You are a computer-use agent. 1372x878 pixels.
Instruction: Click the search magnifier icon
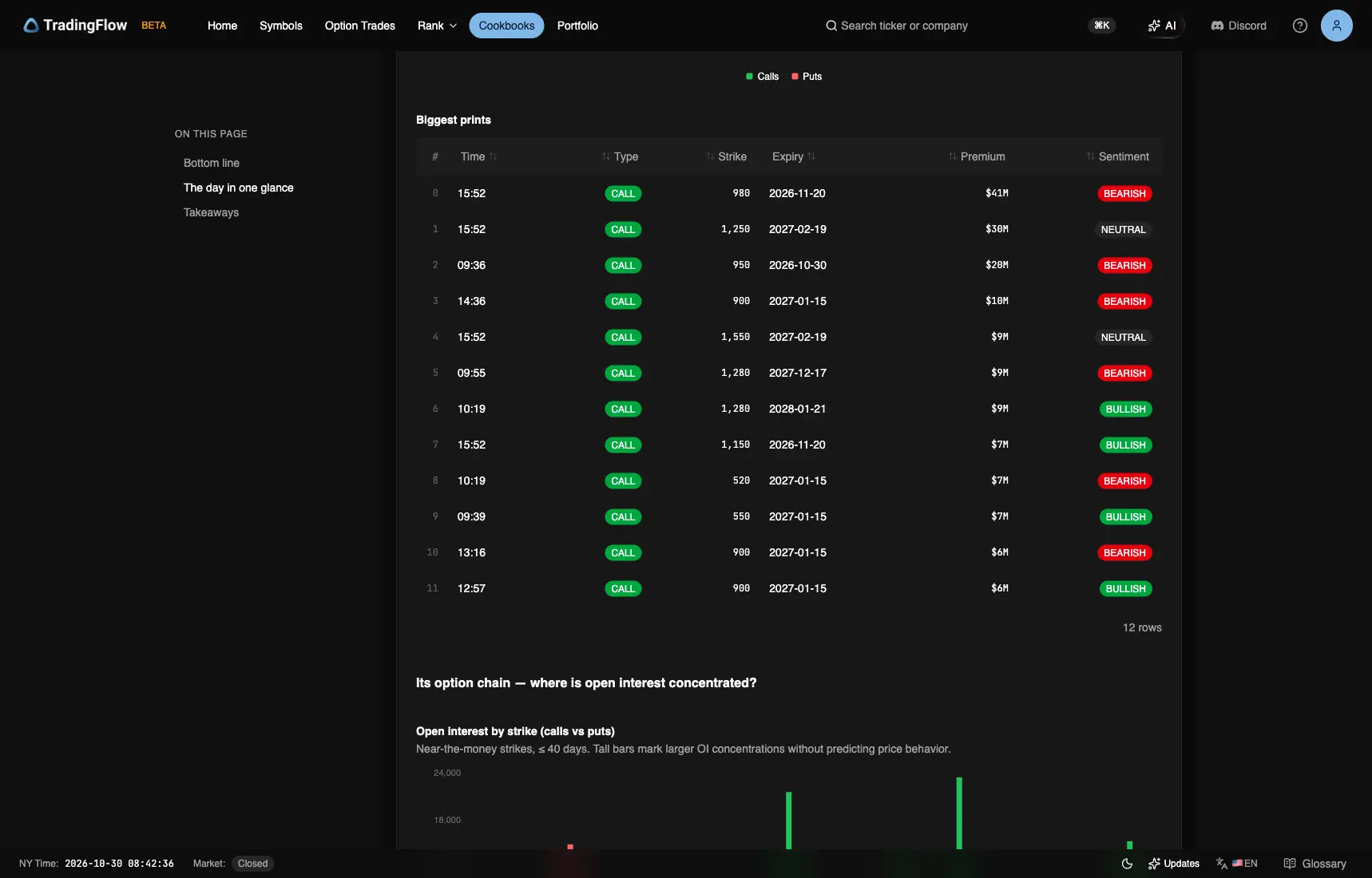[831, 26]
